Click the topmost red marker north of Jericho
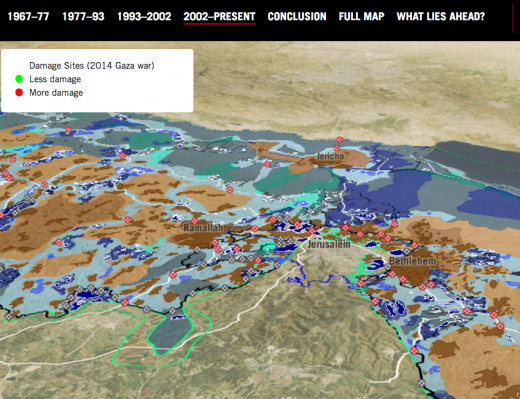The width and height of the screenshot is (520, 399). coord(339,140)
